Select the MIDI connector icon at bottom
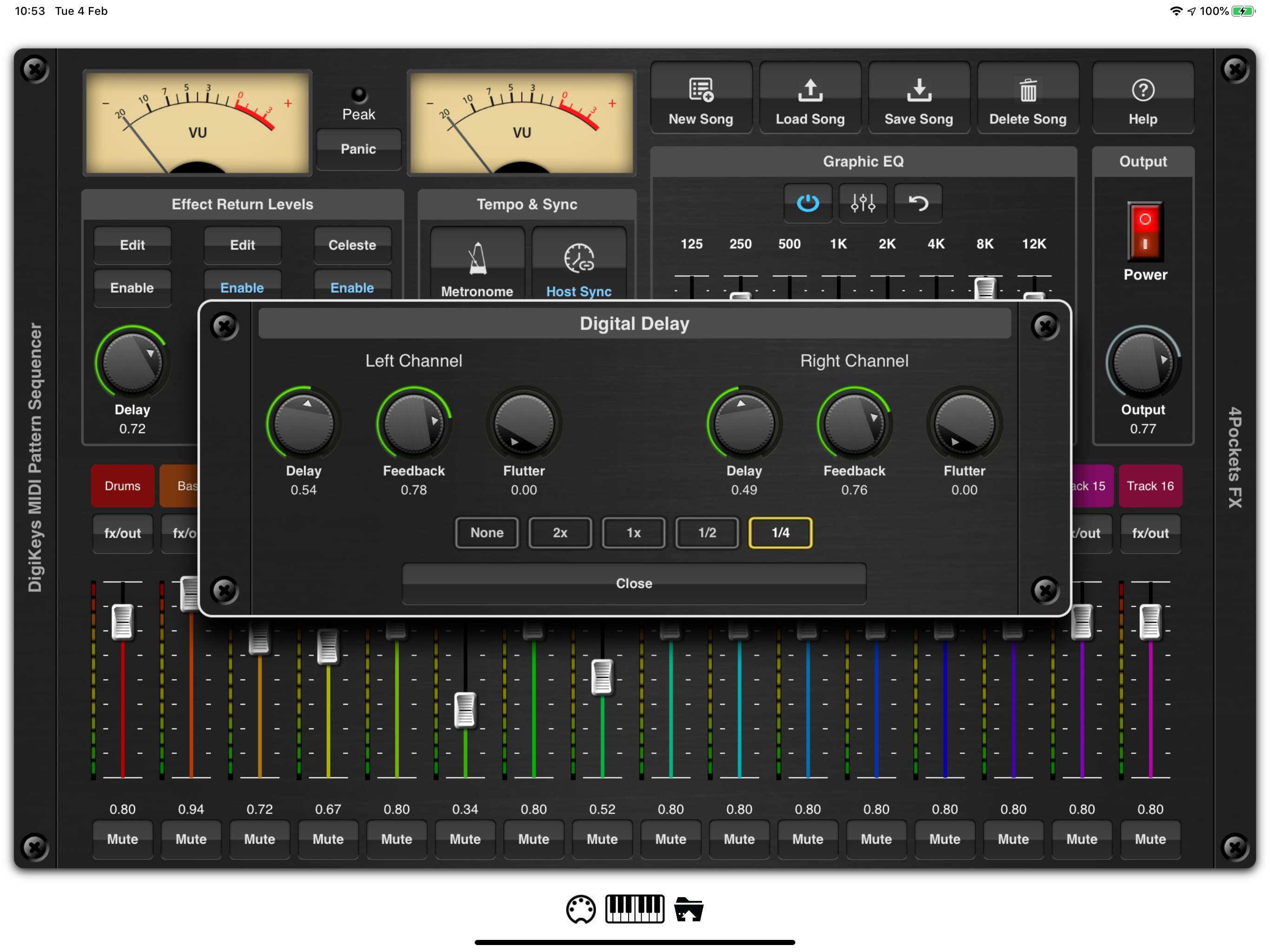Screen dimensions: 1270x952 pos(582,909)
